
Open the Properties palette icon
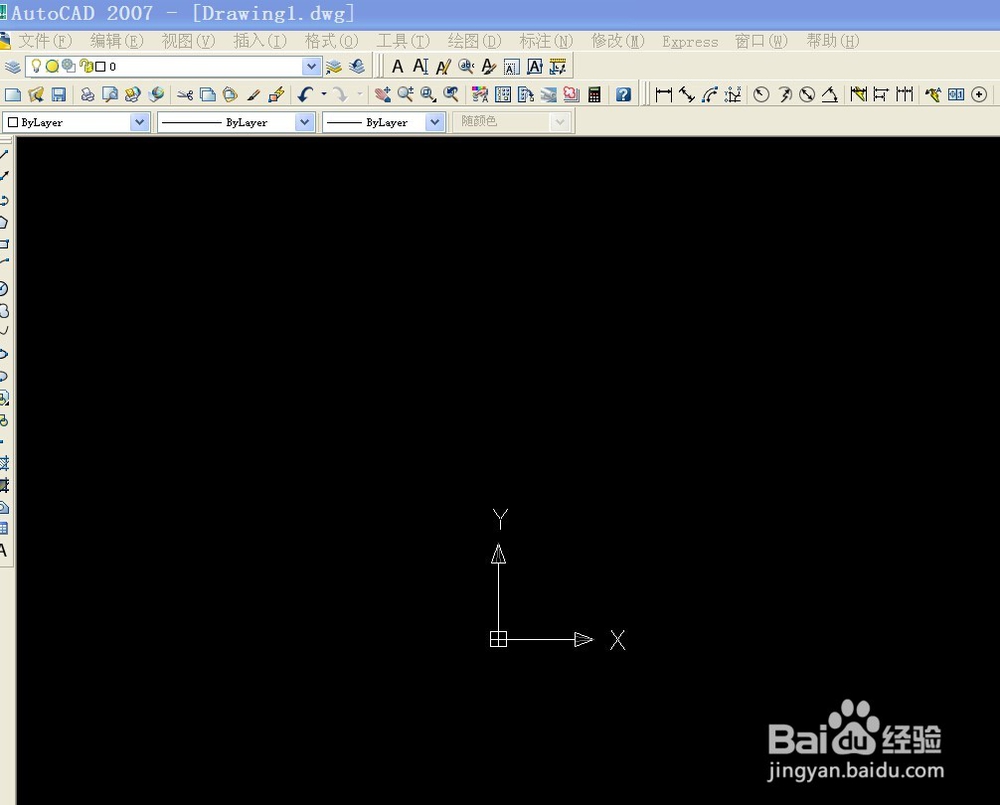(x=480, y=95)
